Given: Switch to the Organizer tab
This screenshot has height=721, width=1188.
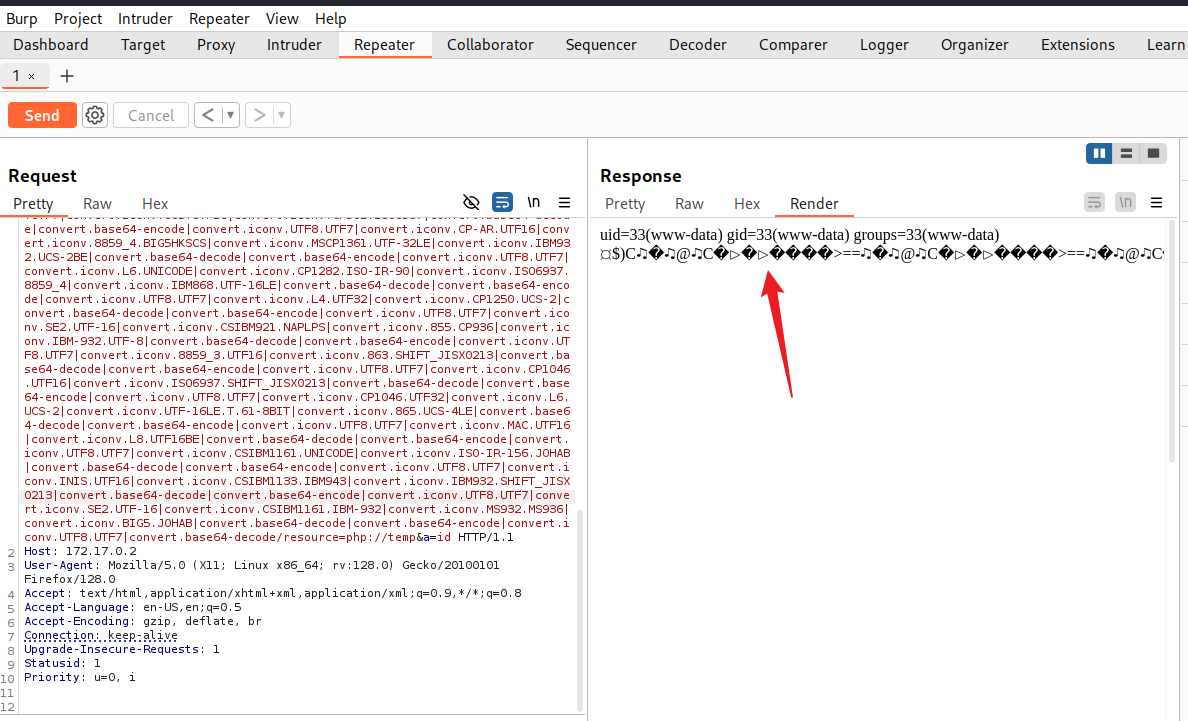Looking at the screenshot, I should pos(974,45).
